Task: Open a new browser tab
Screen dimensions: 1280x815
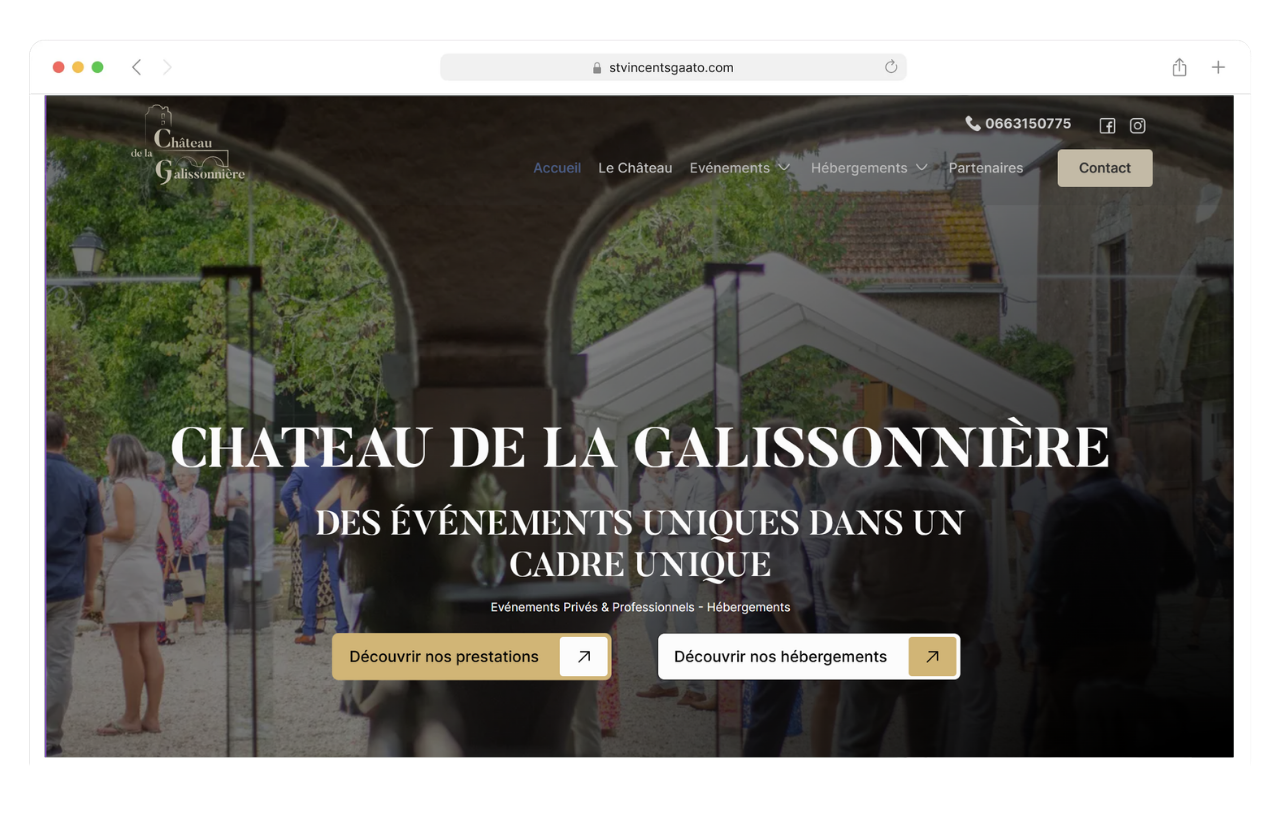Action: coord(1218,67)
